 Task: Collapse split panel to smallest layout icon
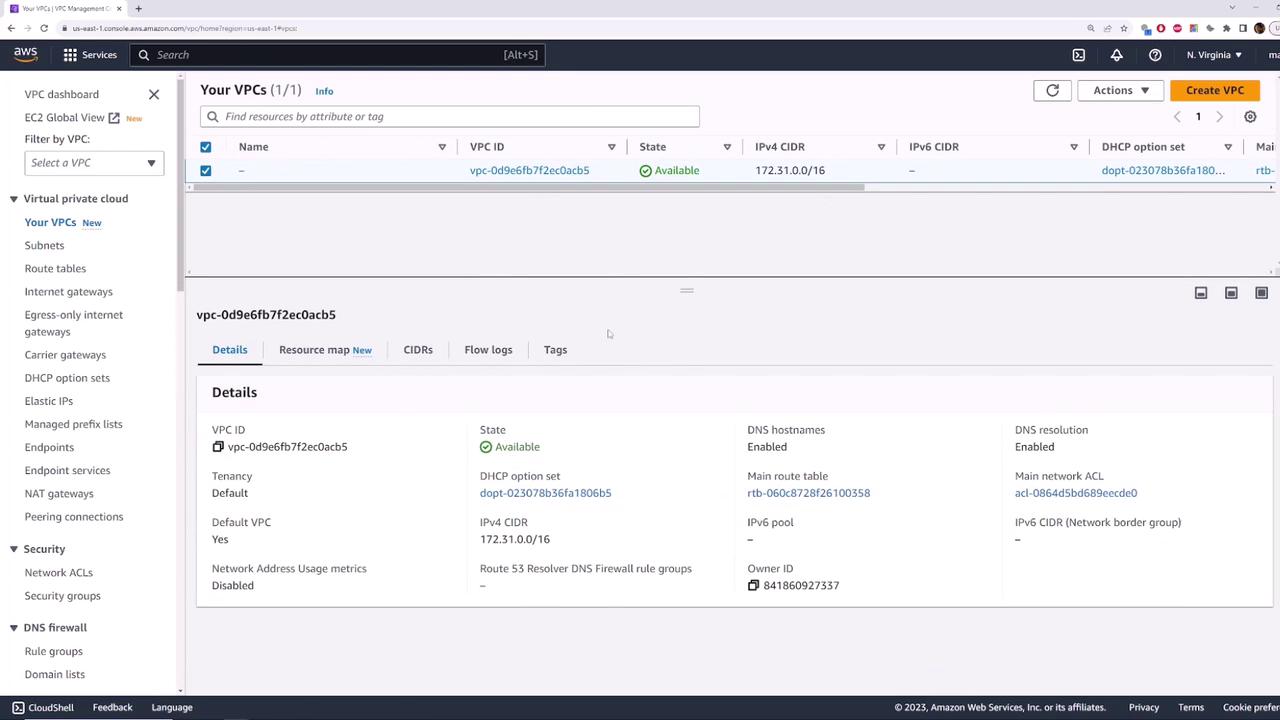1201,293
